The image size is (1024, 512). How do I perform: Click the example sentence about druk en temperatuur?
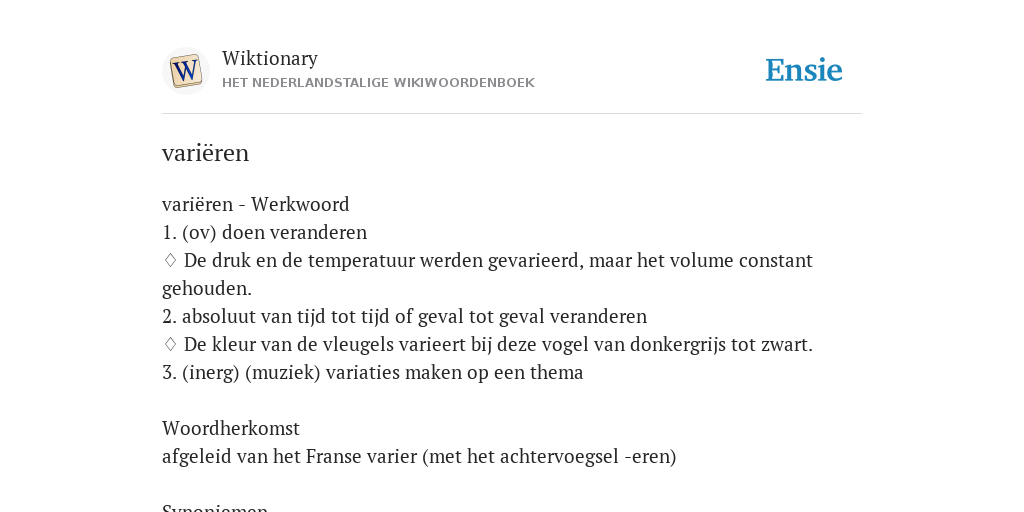(487, 274)
